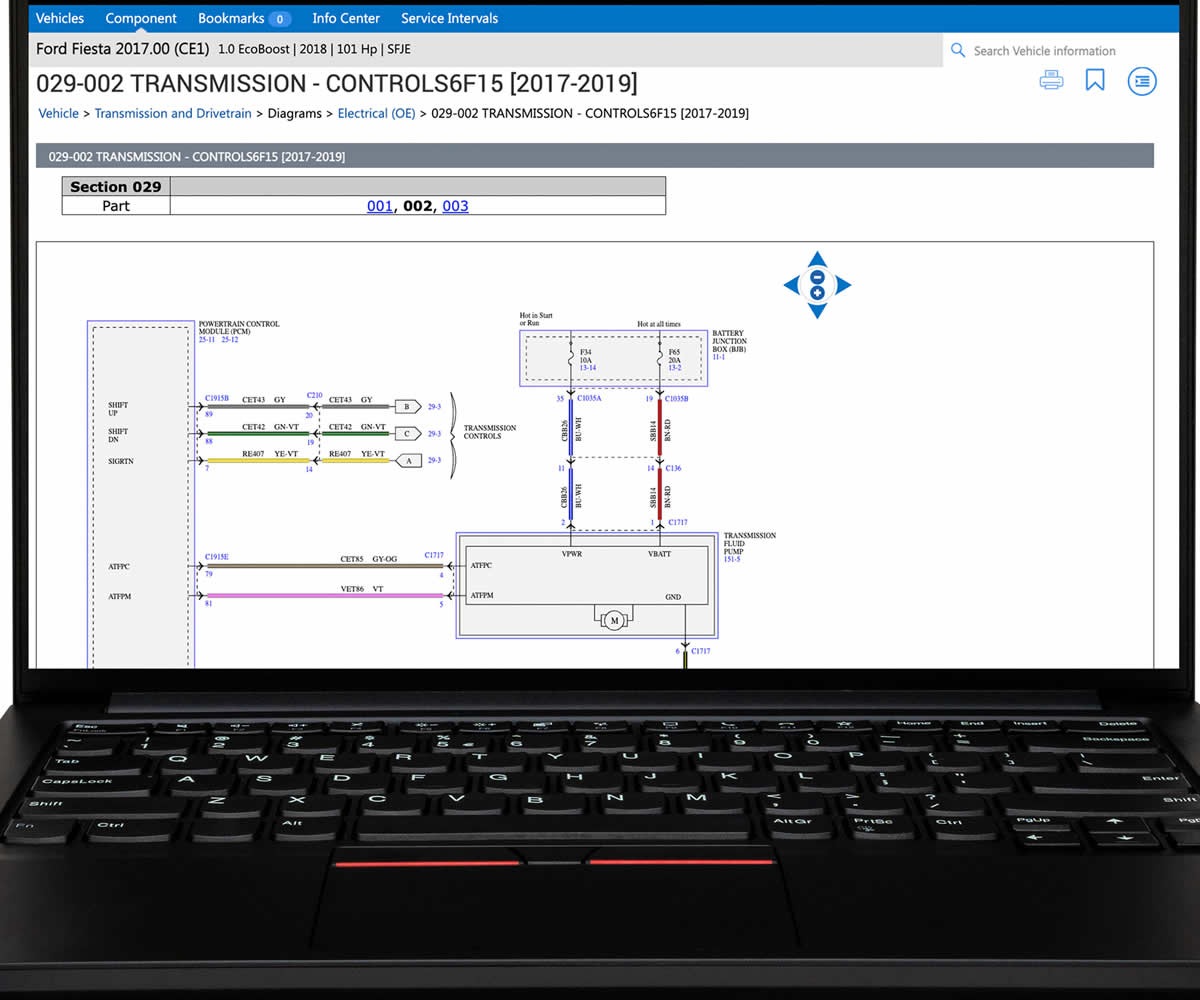This screenshot has width=1200, height=1000.
Task: Print the wiring diagram page
Action: point(1051,80)
